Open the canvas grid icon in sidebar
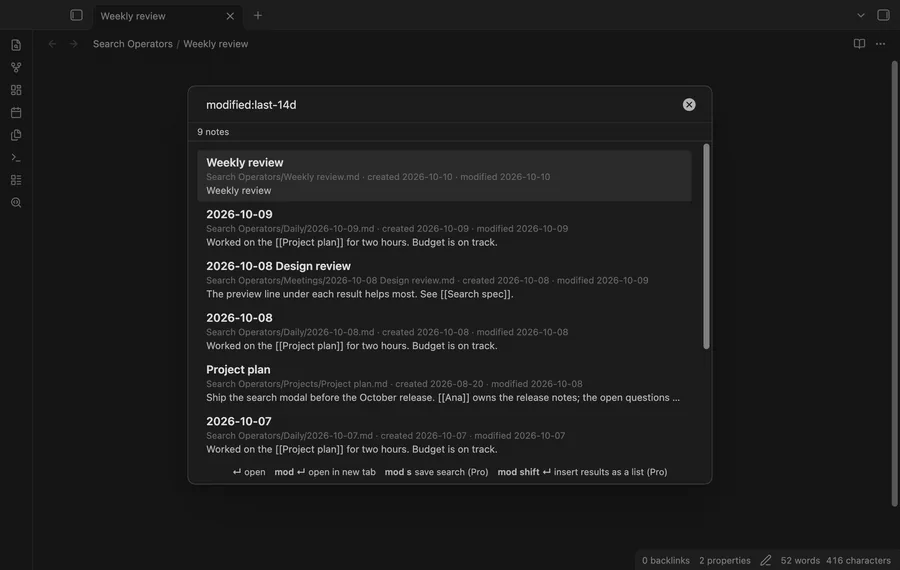This screenshot has height=570, width=900. (x=16, y=90)
